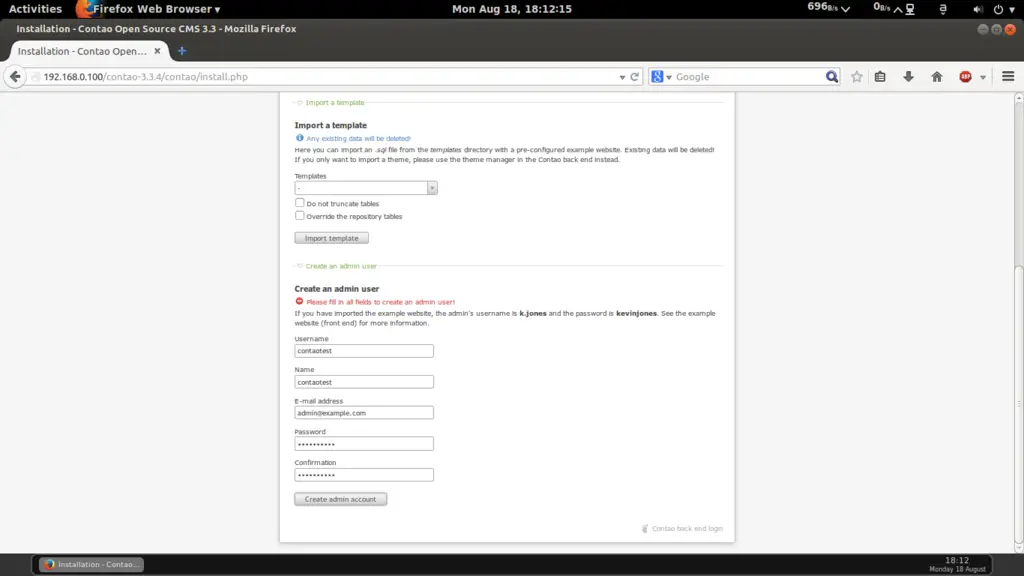Screen dimensions: 1024x576
Task: Click the E-mail address field
Action: 364,413
